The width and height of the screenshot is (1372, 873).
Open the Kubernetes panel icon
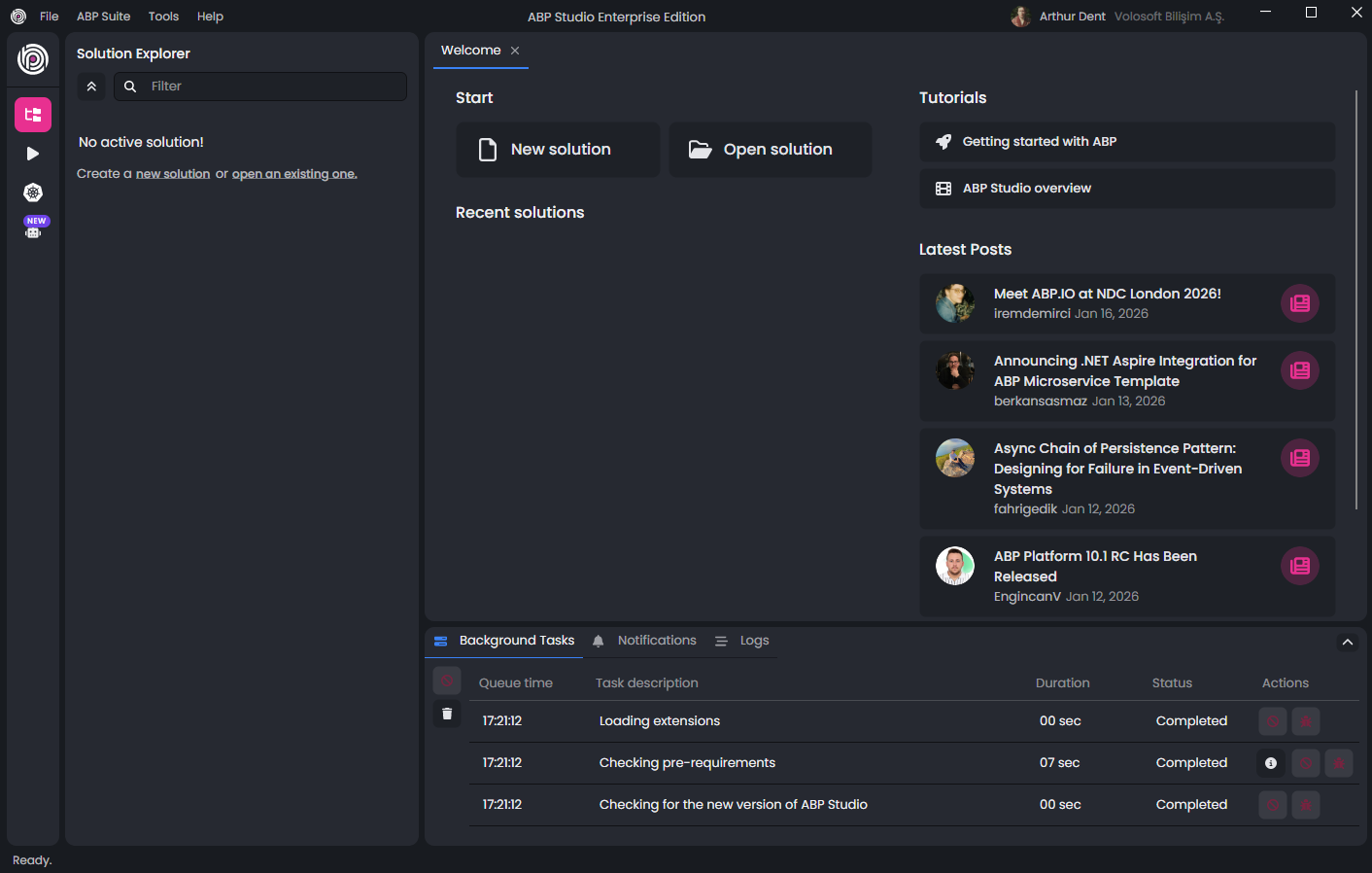33,192
